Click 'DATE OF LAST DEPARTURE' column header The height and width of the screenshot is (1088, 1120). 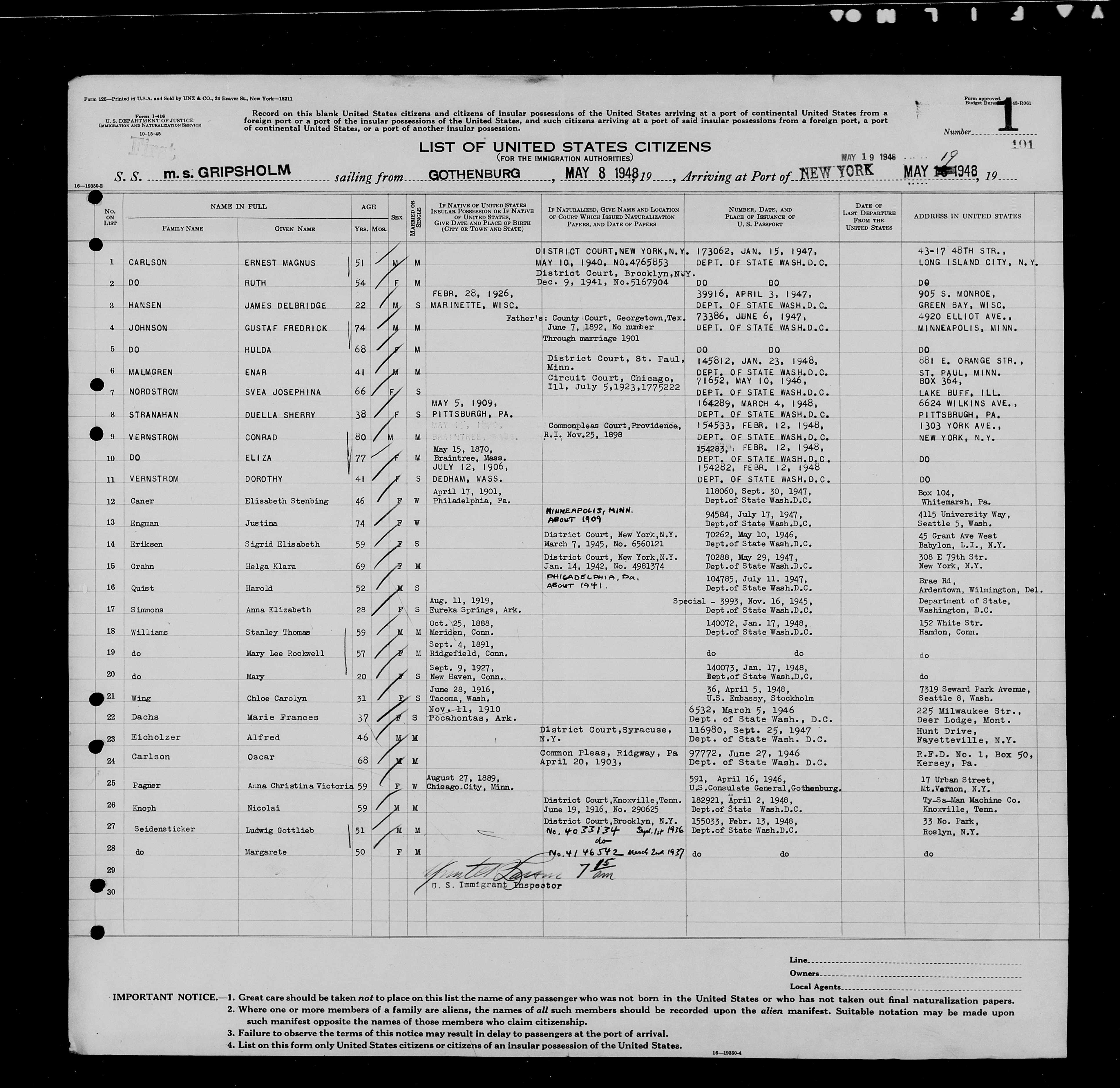click(x=869, y=217)
